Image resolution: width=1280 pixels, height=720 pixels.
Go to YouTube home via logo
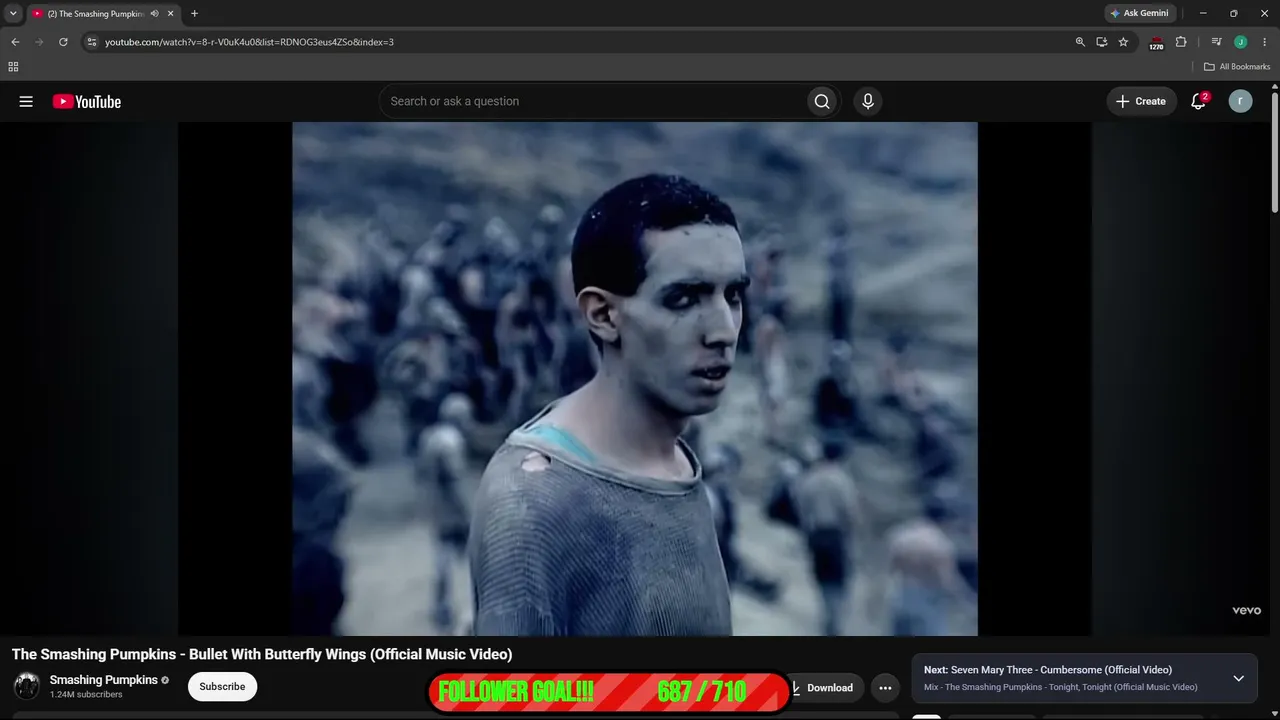coord(87,101)
